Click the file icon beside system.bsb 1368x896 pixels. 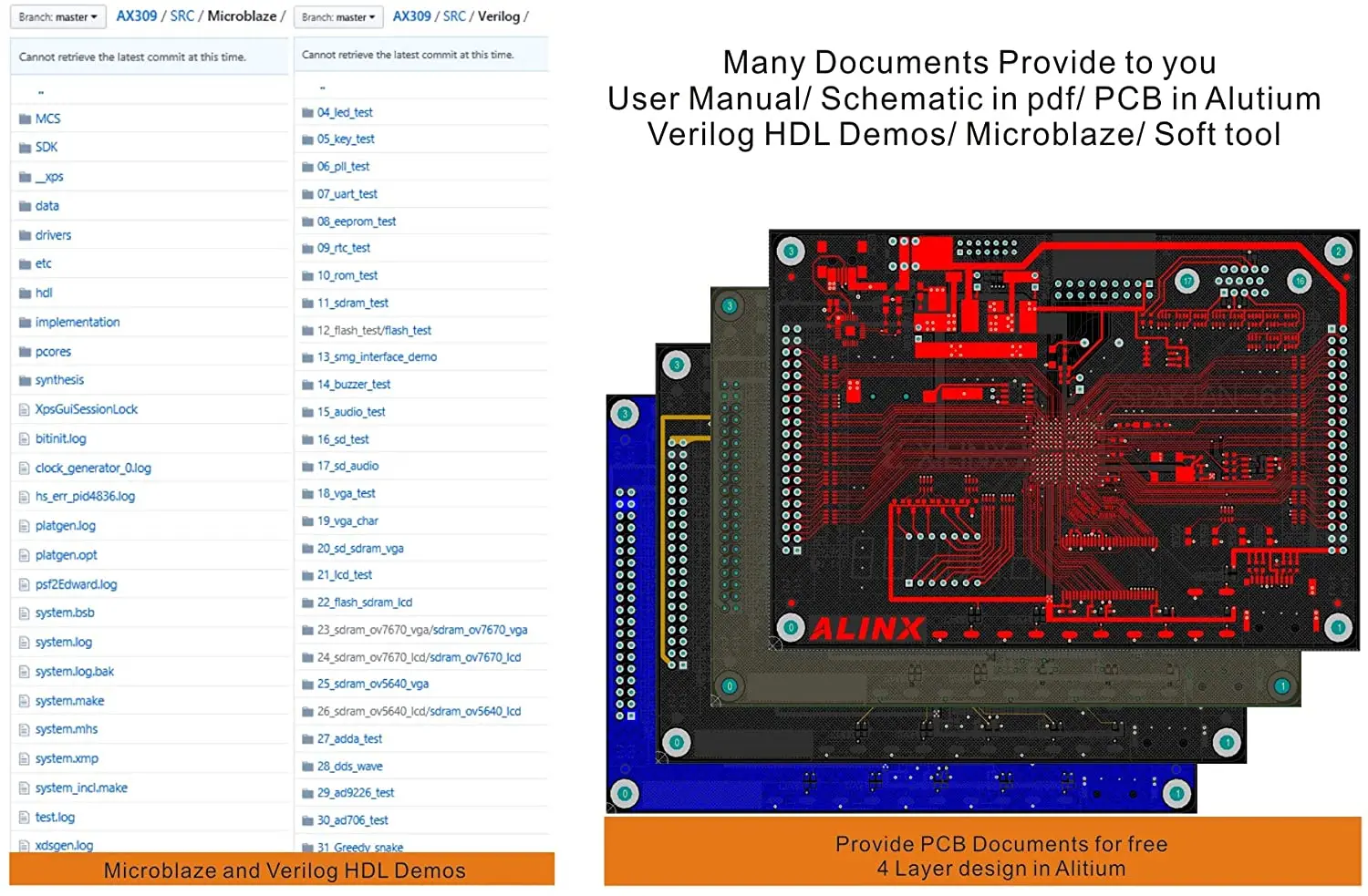25,613
